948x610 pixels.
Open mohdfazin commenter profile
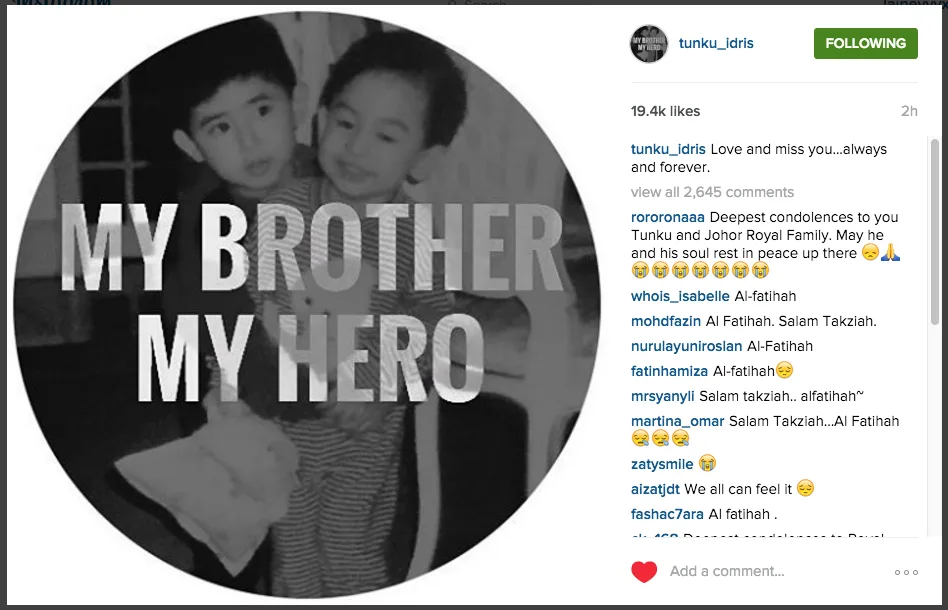666,321
